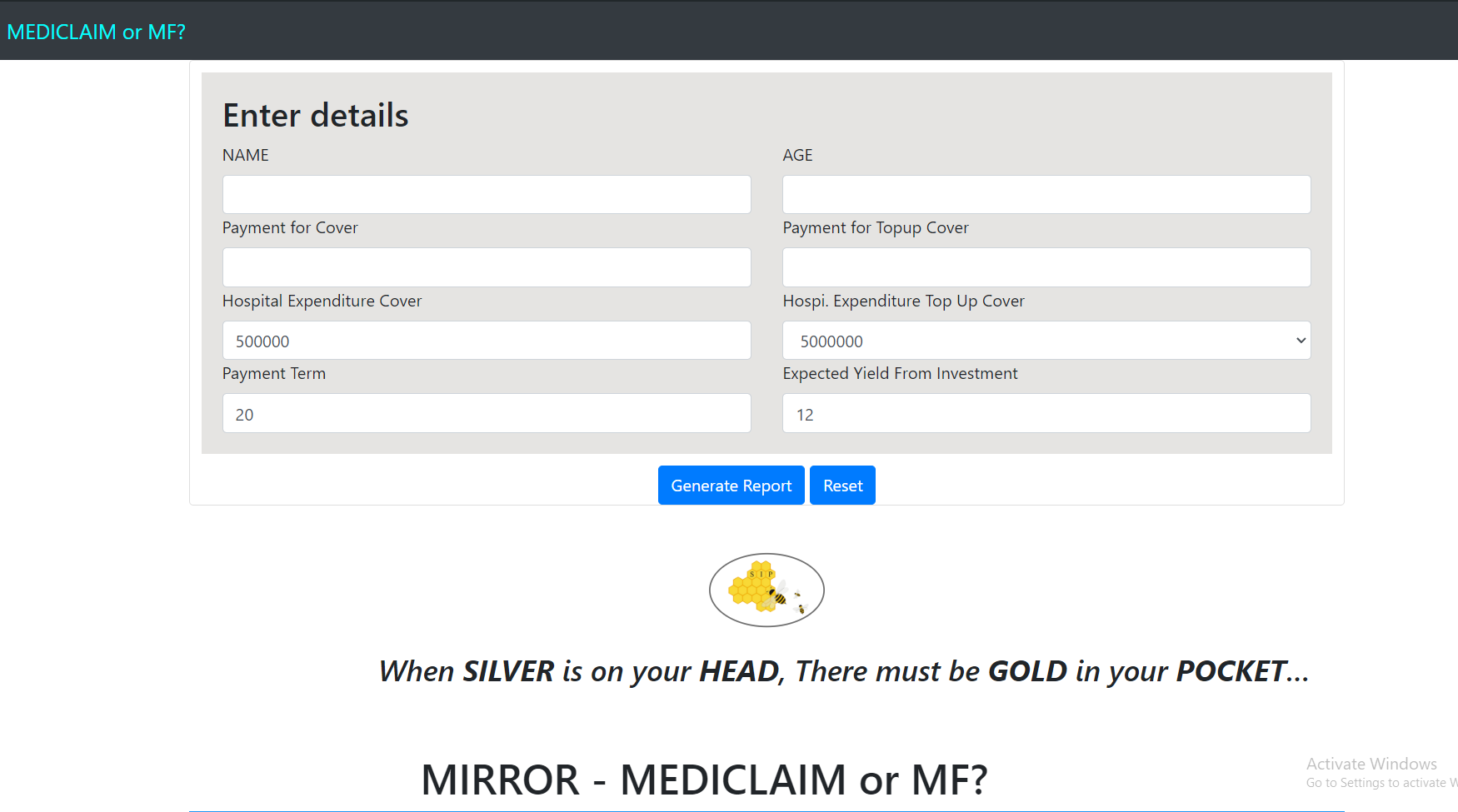Screen dimensions: 1458x812
Task: Click the MEDICLAIM or MF? navbar brand link
Action: [x=96, y=32]
